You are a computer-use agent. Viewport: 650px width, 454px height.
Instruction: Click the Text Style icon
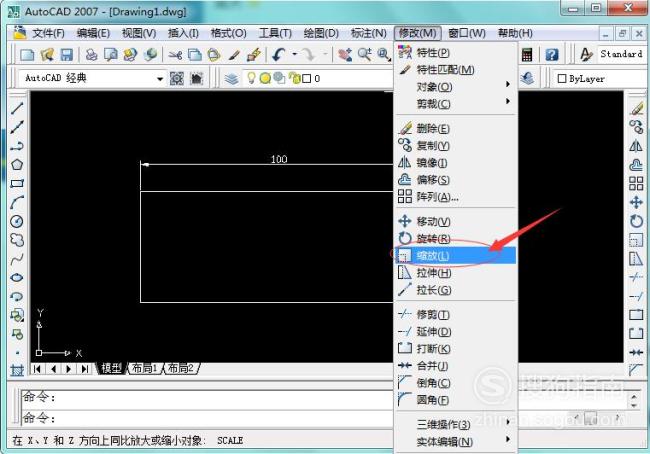tap(586, 55)
